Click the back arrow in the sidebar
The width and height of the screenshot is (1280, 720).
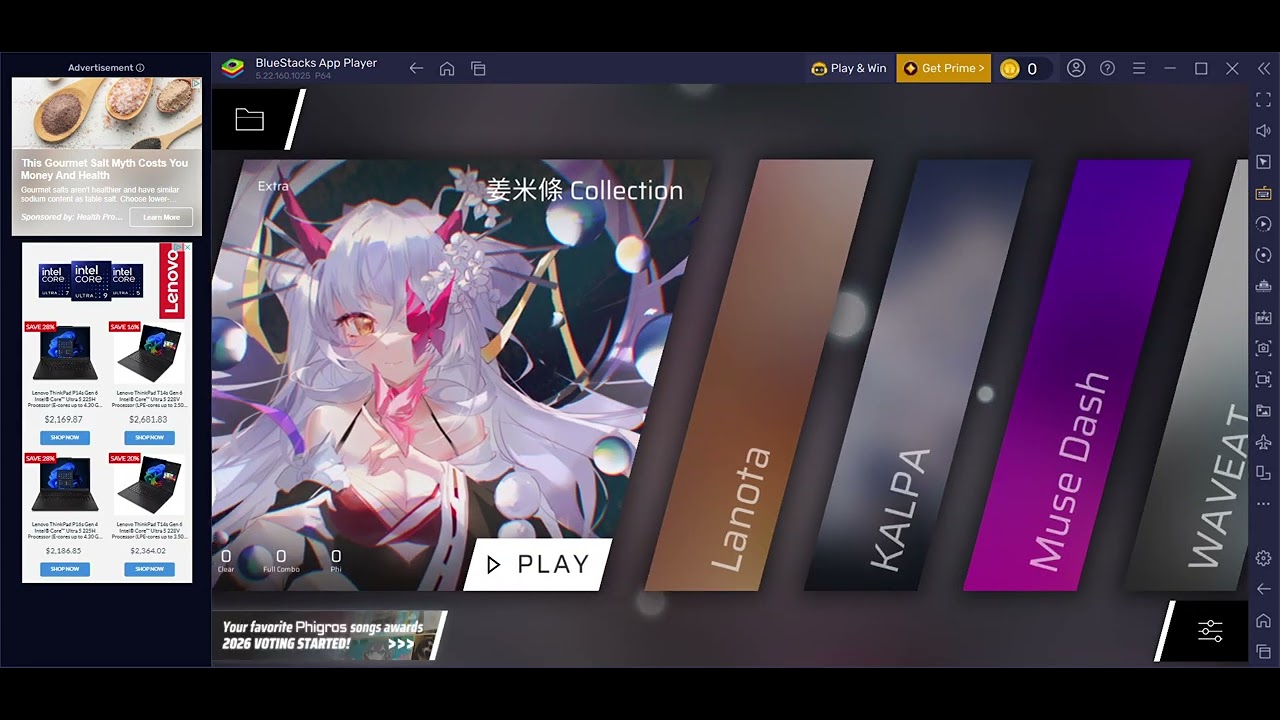tap(1264, 589)
